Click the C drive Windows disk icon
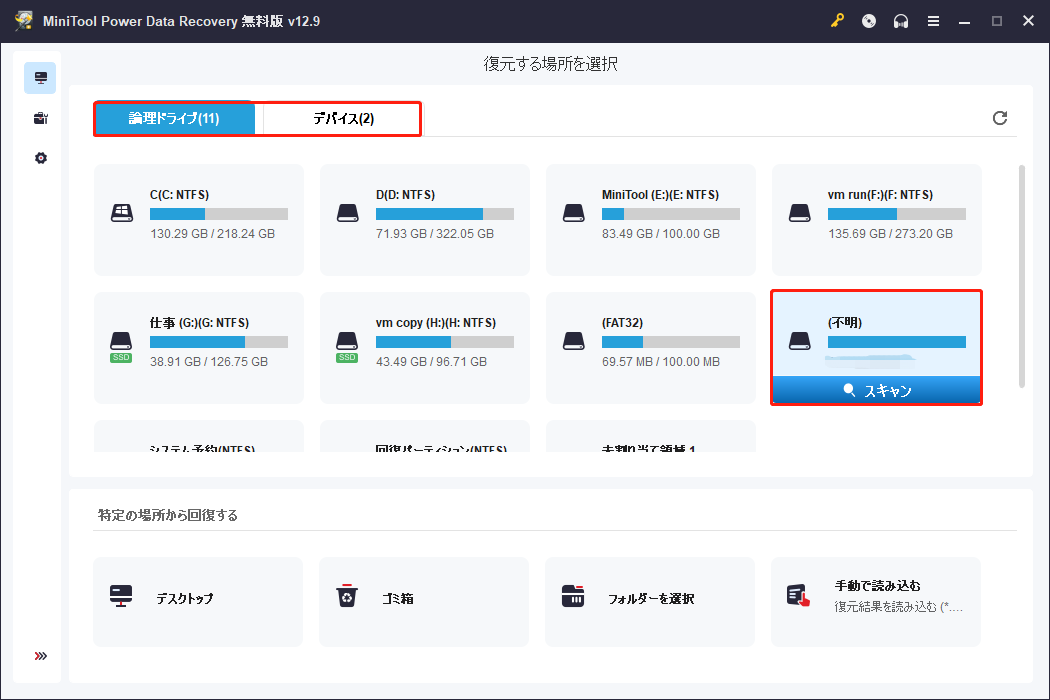 click(x=122, y=213)
